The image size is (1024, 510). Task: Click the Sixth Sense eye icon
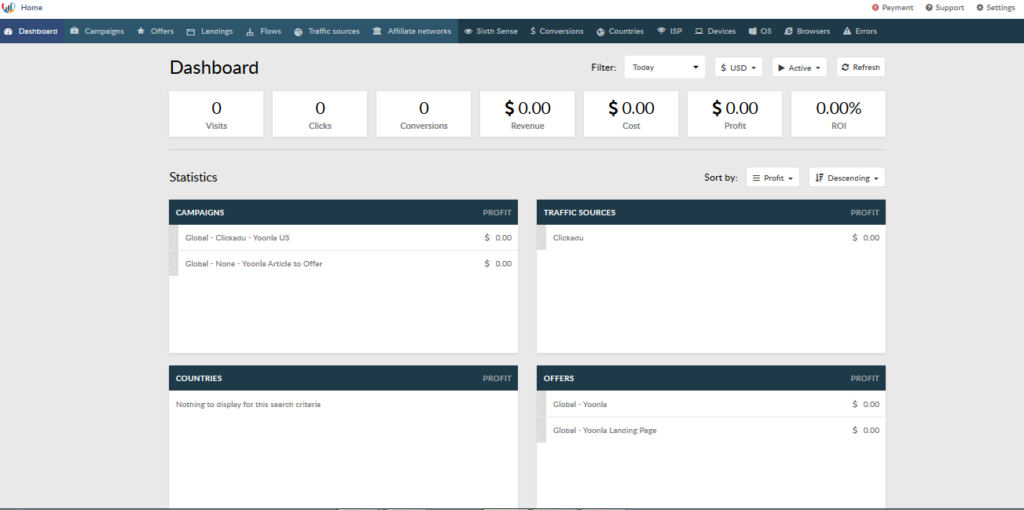tap(468, 31)
